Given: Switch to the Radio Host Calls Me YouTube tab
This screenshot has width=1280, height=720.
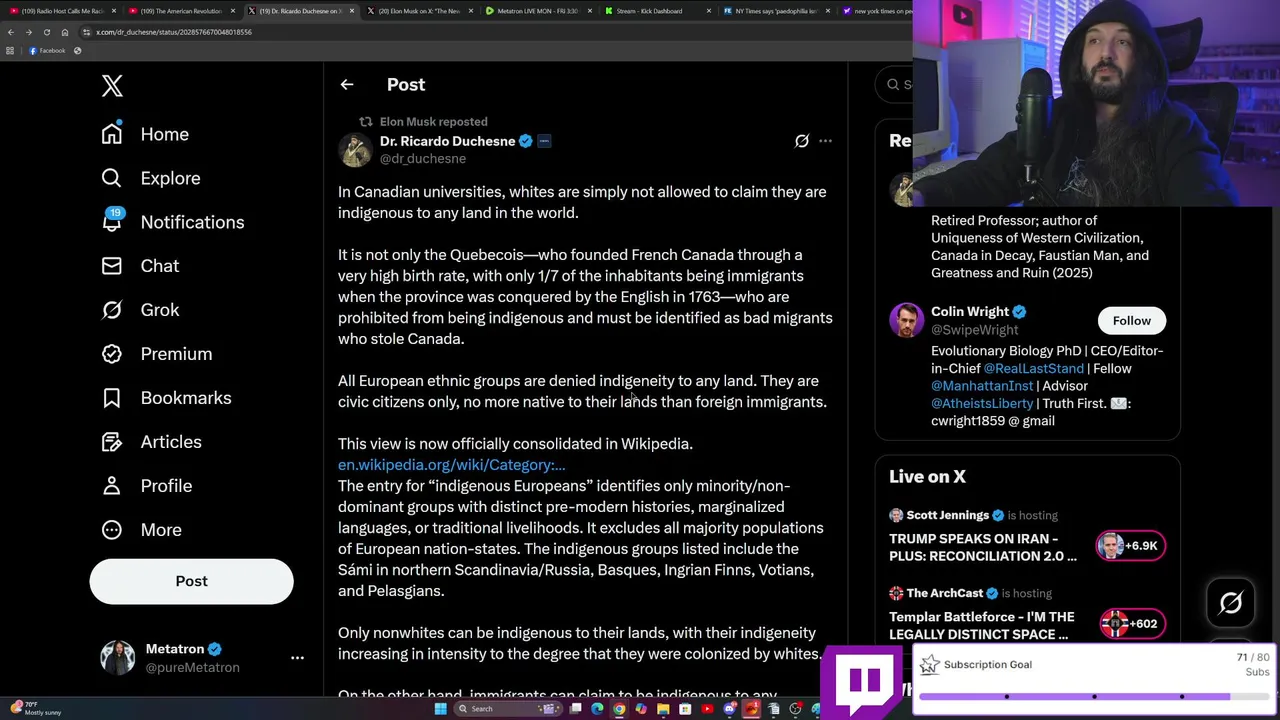Looking at the screenshot, I should pyautogui.click(x=62, y=11).
